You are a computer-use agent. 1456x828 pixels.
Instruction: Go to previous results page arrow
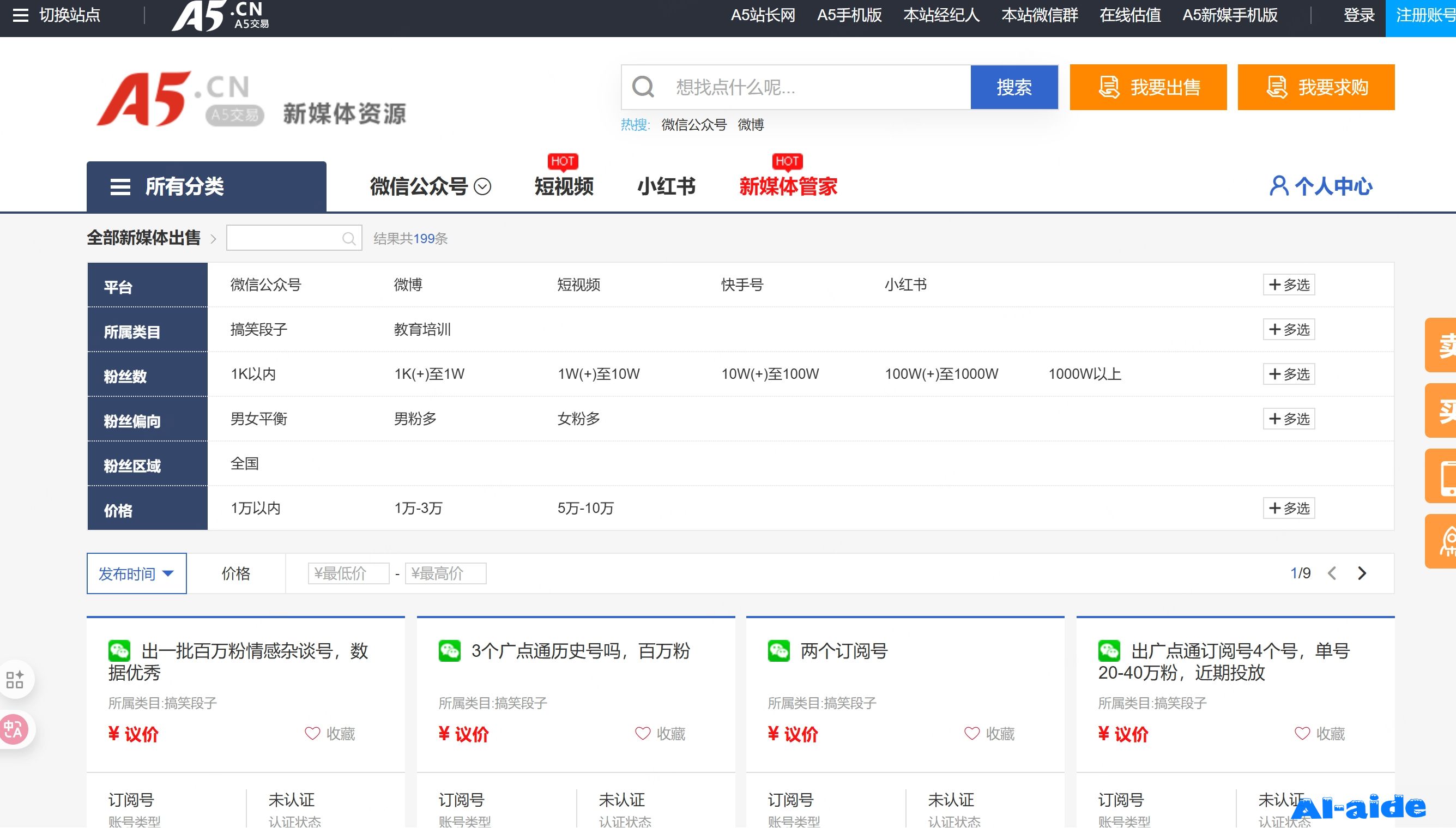point(1332,573)
